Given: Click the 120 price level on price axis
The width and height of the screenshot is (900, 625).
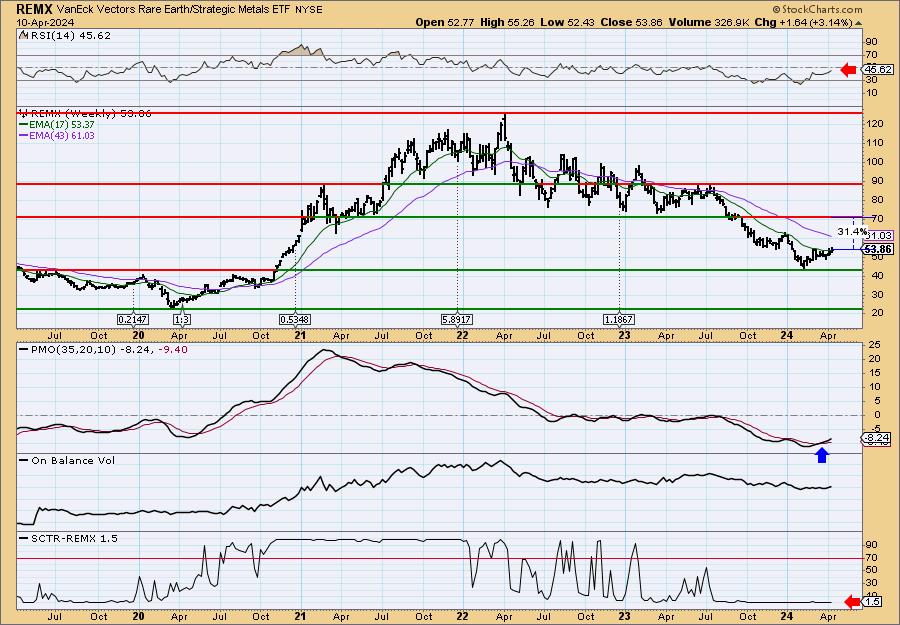Looking at the screenshot, I should click(x=874, y=124).
